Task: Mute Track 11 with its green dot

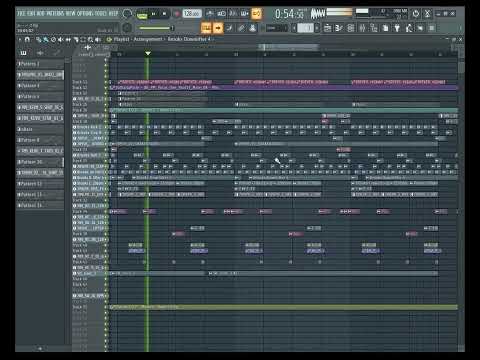Action: pyautogui.click(x=106, y=82)
